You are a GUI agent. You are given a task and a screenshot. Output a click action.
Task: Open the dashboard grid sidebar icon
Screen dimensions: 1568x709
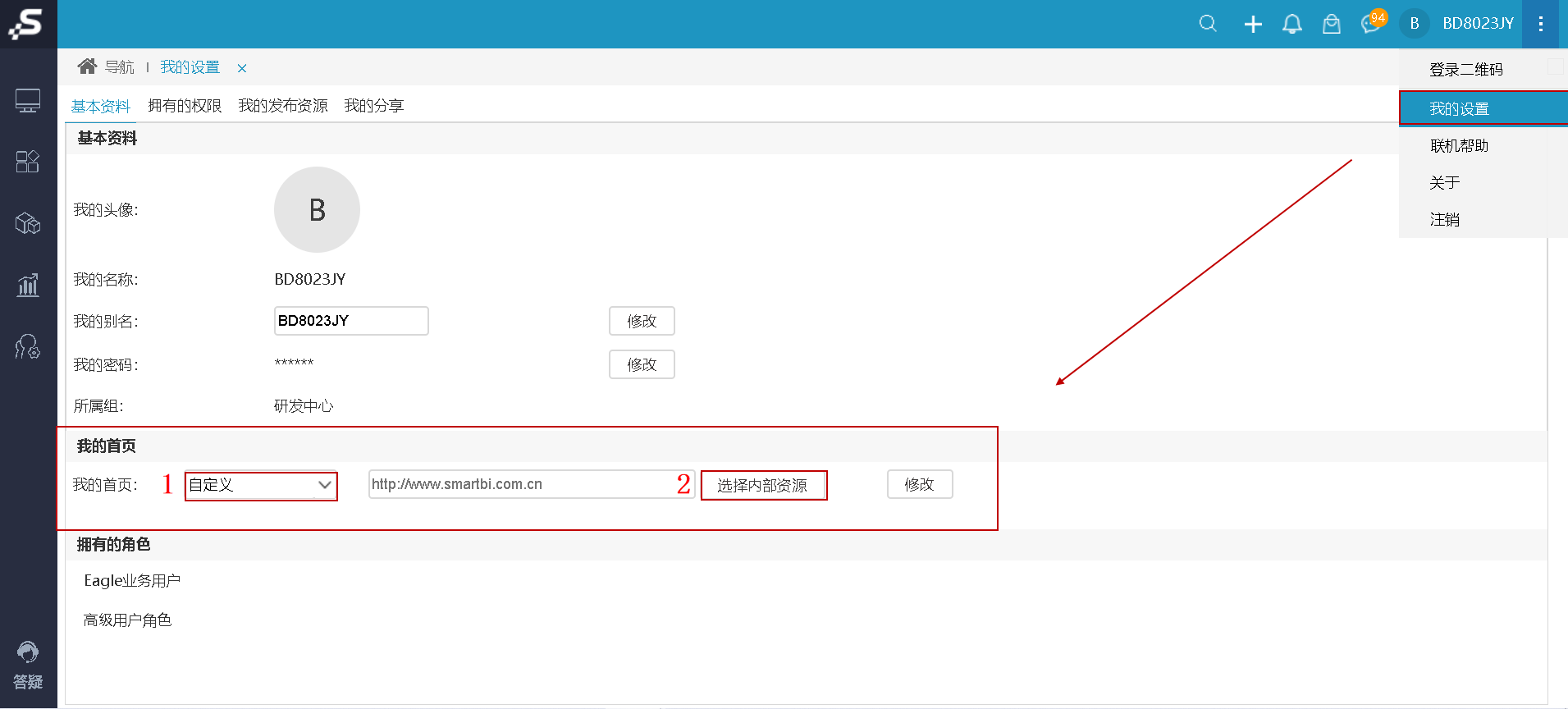pyautogui.click(x=28, y=162)
